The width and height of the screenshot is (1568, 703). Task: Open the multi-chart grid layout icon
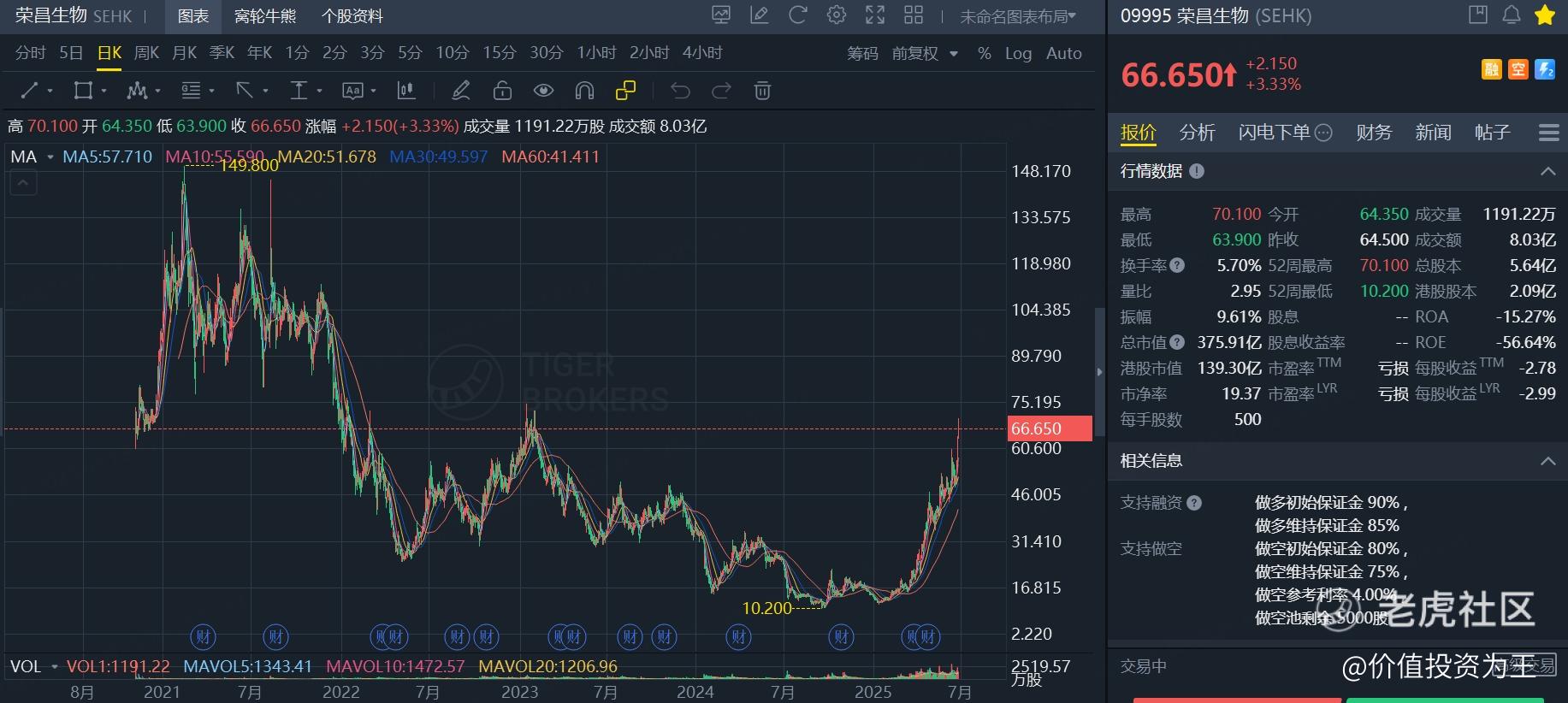914,15
